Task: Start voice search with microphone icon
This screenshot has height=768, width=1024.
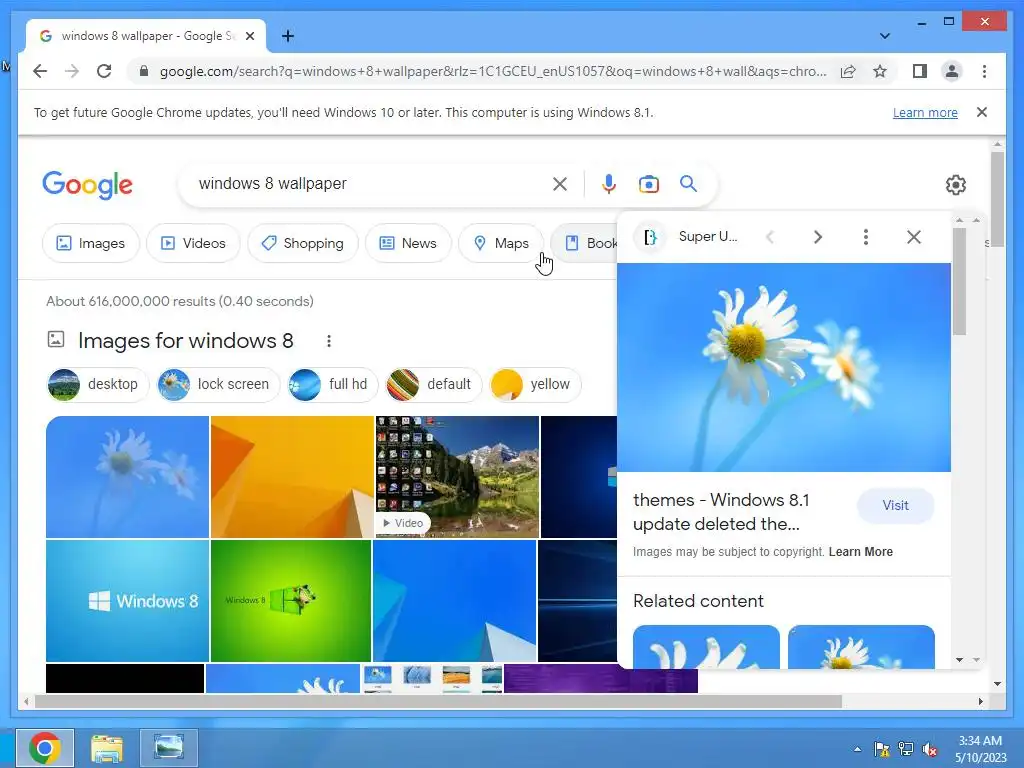Action: pos(608,184)
